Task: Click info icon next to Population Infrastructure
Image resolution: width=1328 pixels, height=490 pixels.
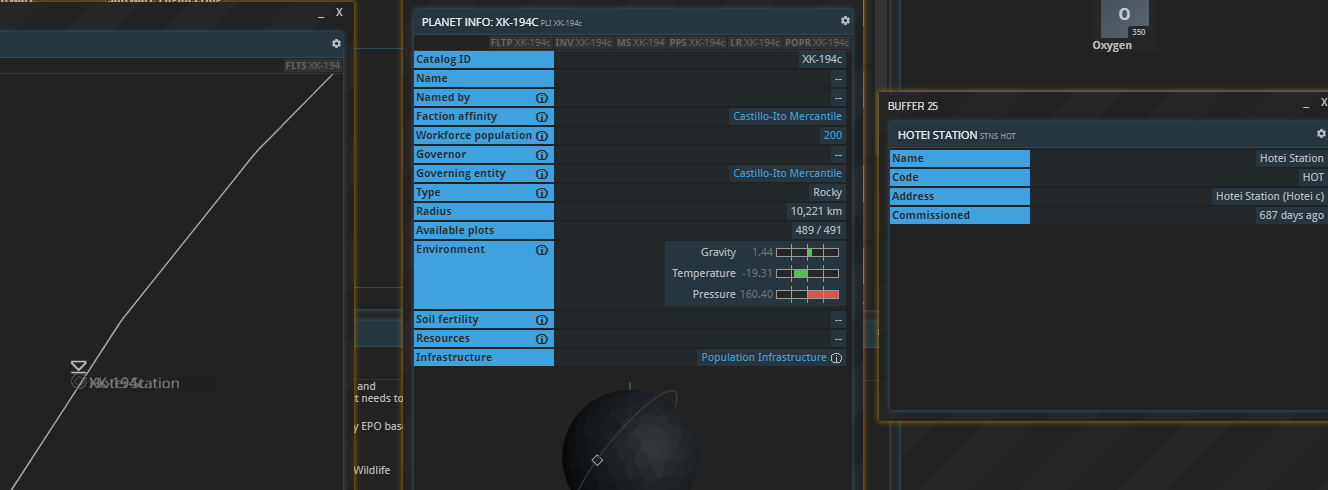Action: 836,358
